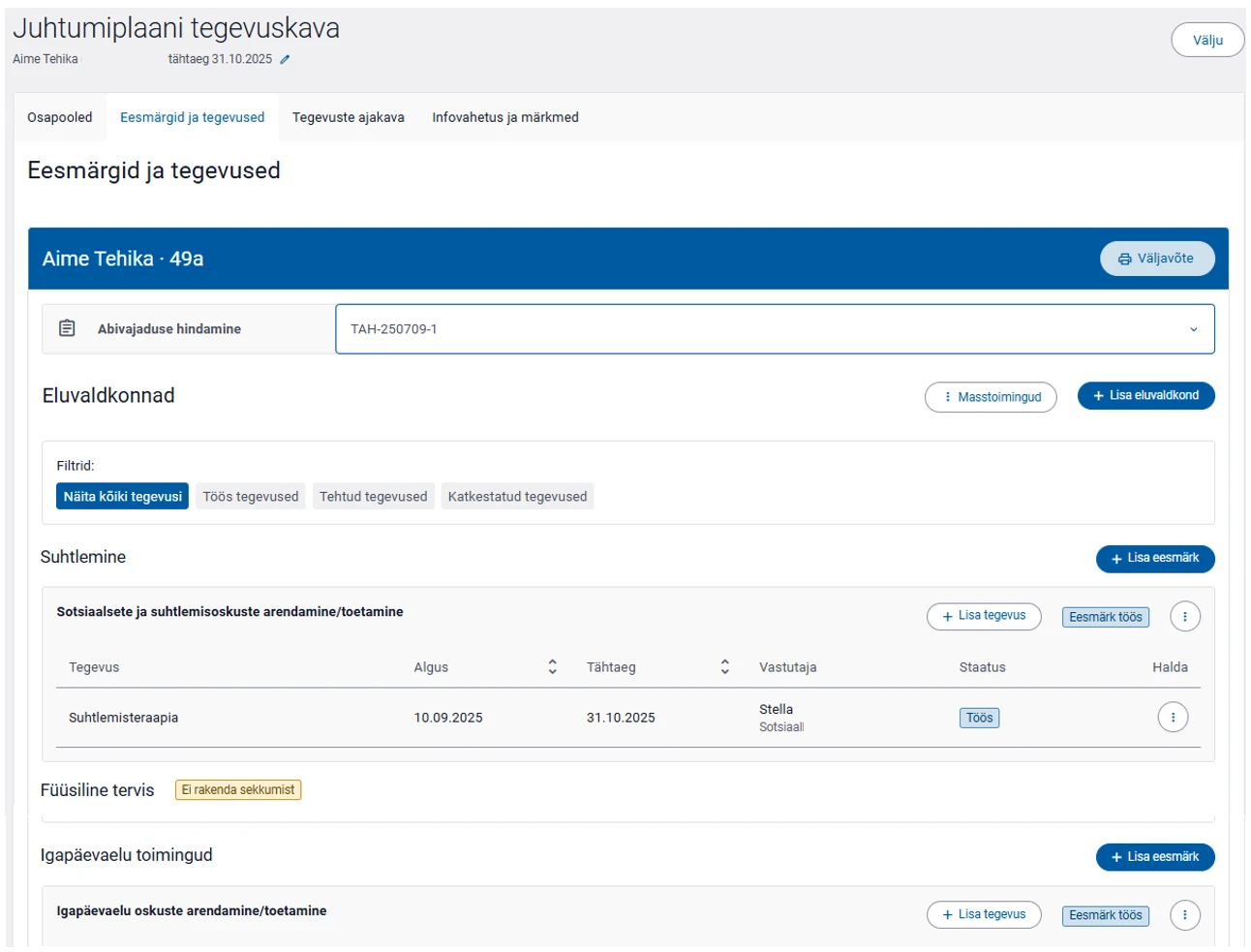Screen dimensions: 1251x952
Task: Click Väljavõte print button
Action: click(1156, 259)
